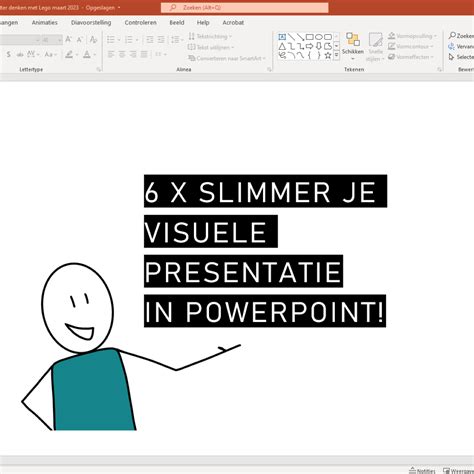Open the Help tab
The width and height of the screenshot is (474, 474).
(203, 23)
